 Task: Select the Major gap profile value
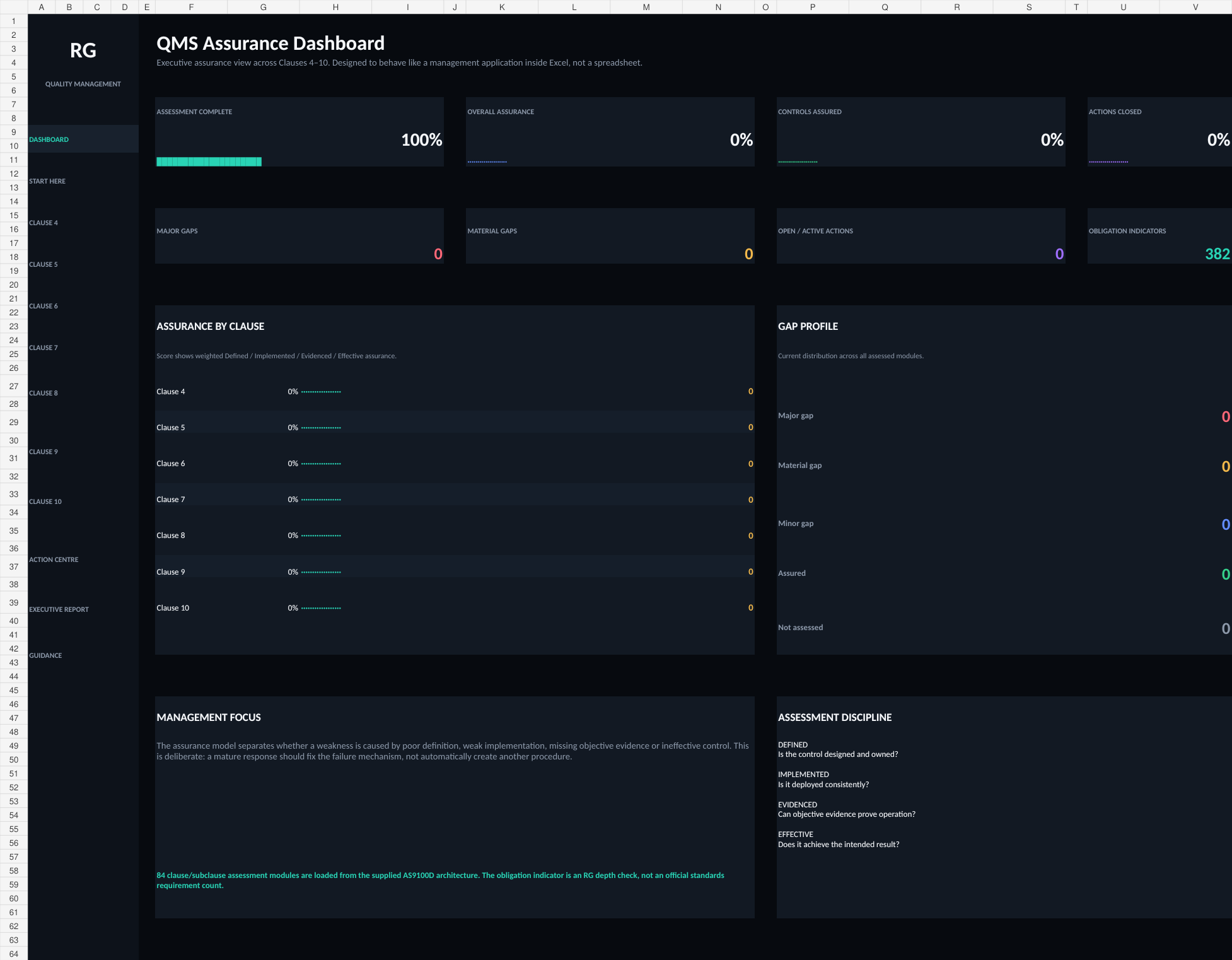tap(1226, 417)
